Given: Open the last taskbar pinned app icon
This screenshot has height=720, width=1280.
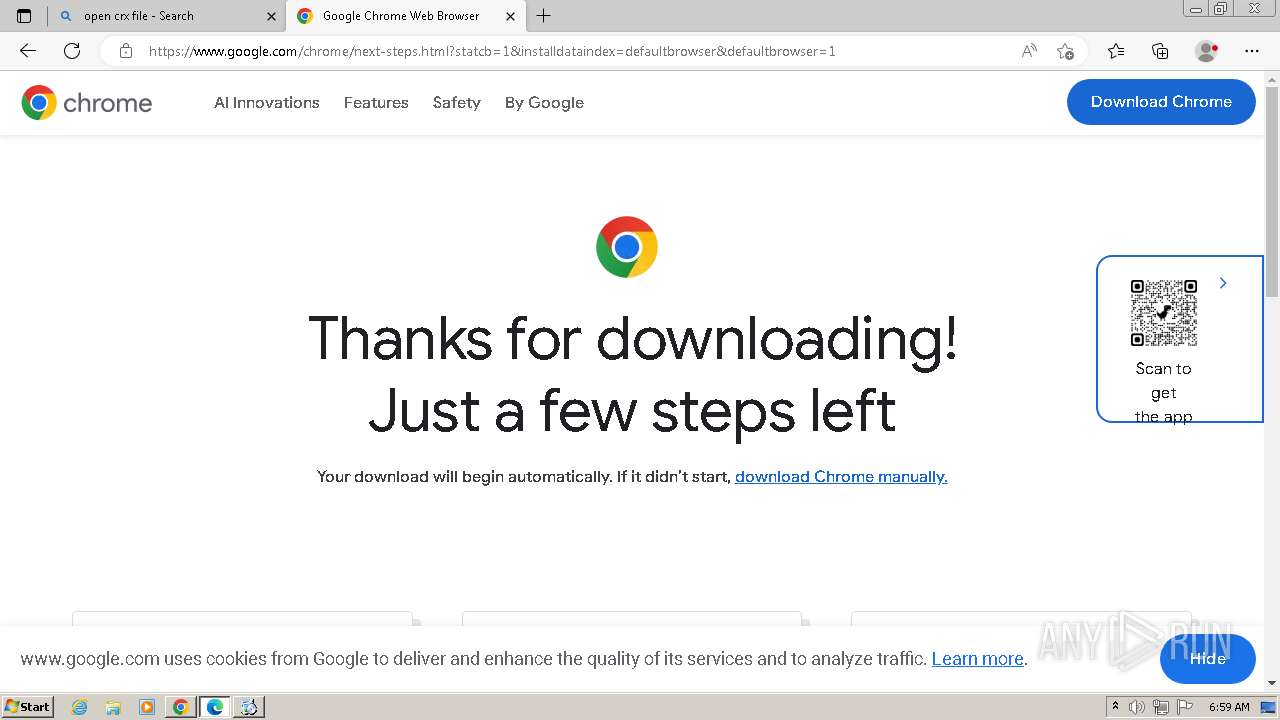Looking at the screenshot, I should coord(249,707).
